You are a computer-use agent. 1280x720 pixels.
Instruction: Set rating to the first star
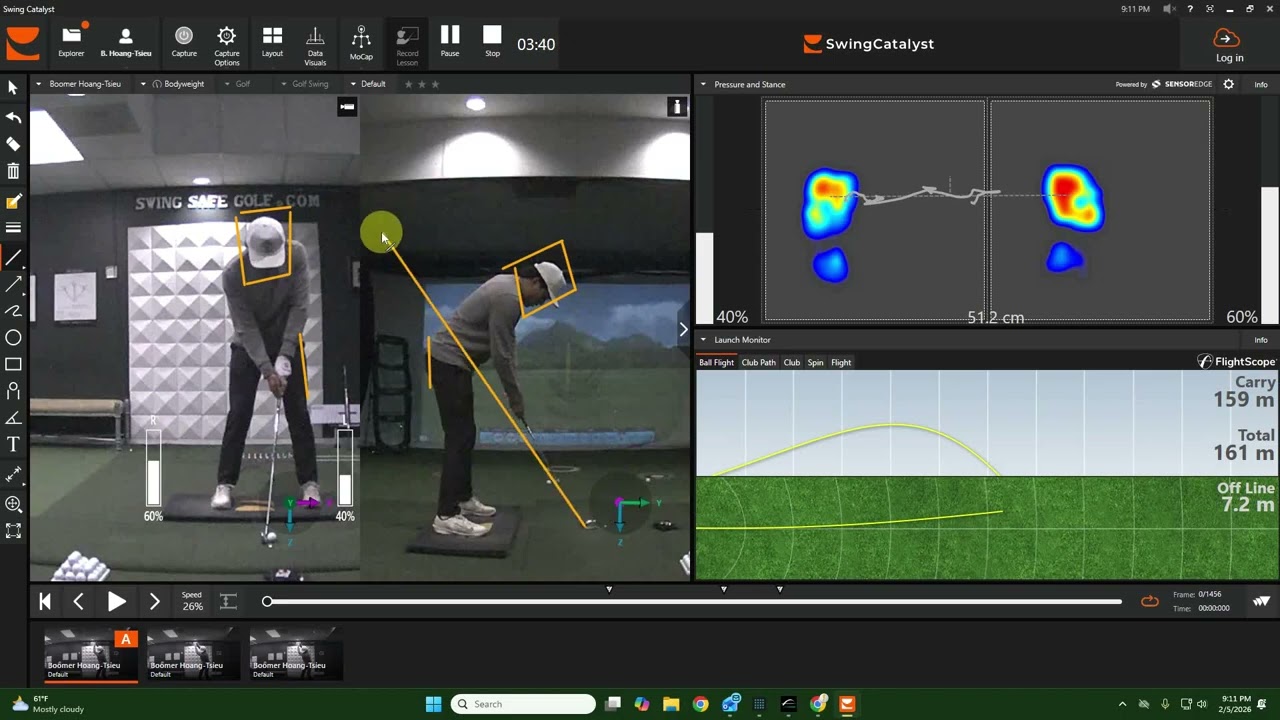pos(408,84)
